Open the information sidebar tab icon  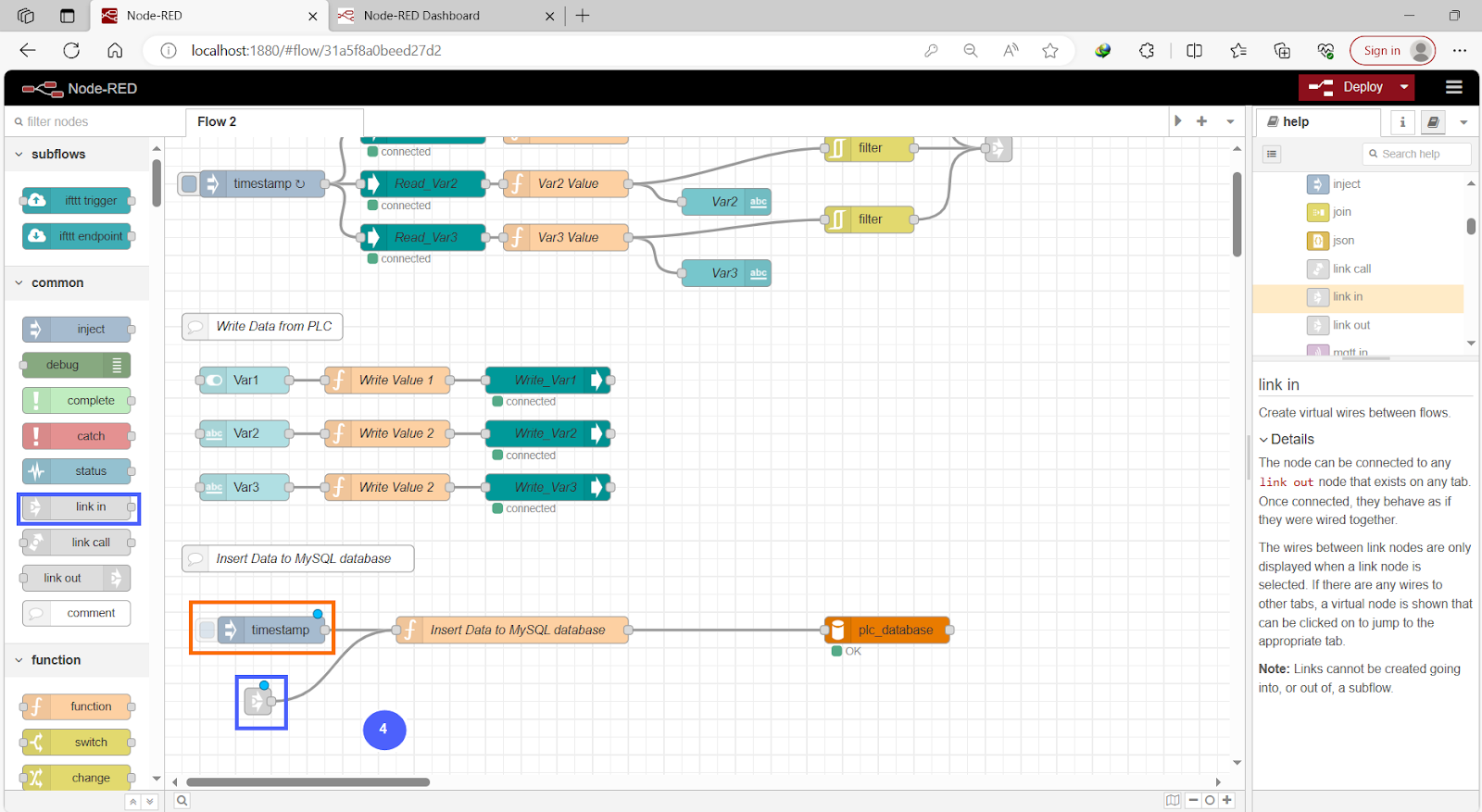1402,121
